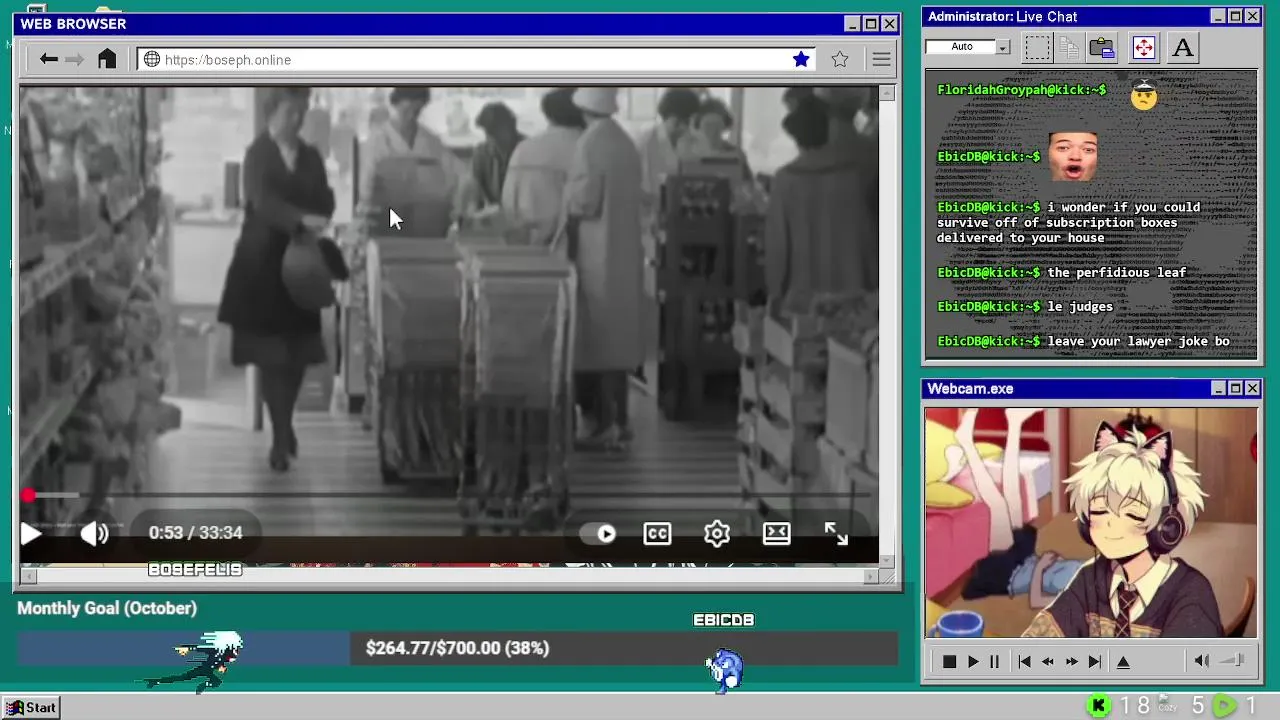
Task: Skip to next track in Webcam.exe
Action: coord(1095,661)
